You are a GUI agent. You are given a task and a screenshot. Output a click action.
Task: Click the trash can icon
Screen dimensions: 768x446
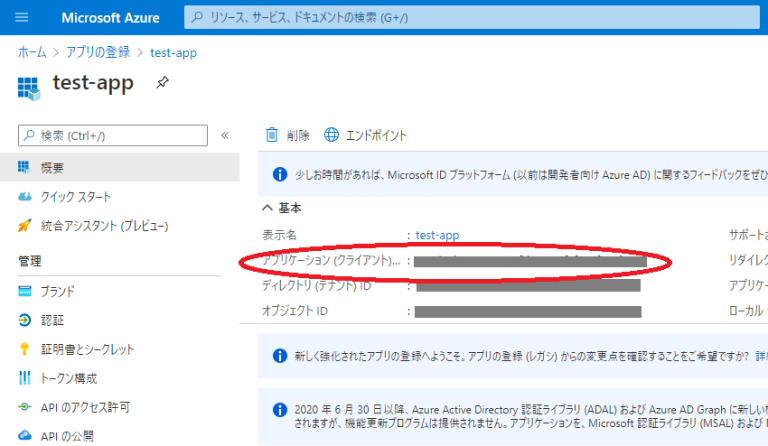click(272, 135)
